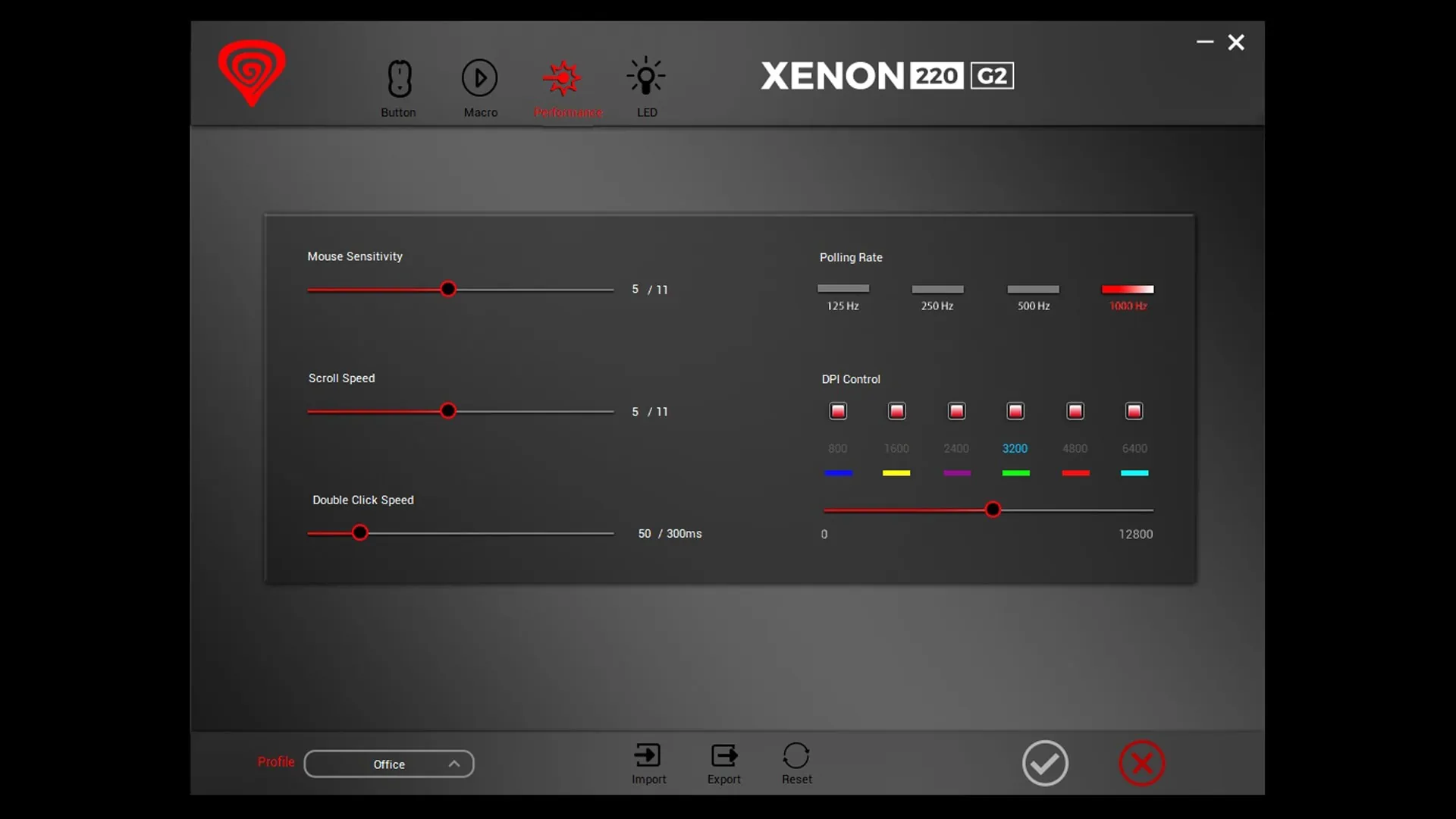
Task: Click the Scroll Speed slider handle
Action: [x=448, y=411]
